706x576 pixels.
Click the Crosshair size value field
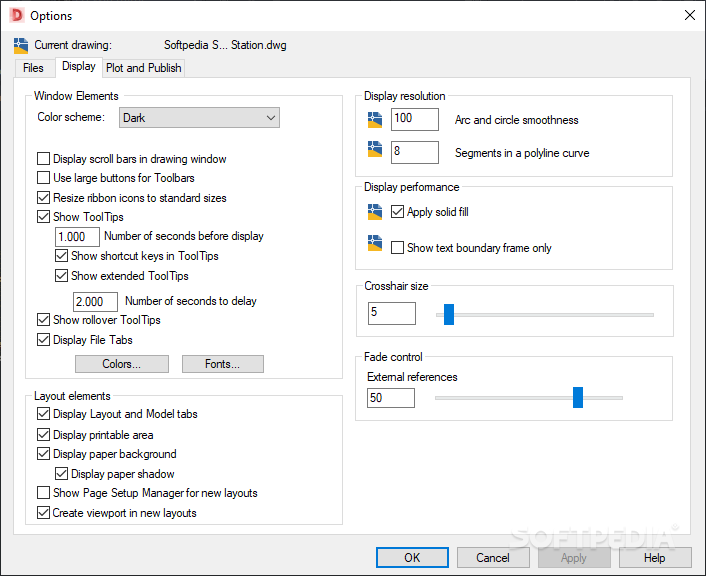pos(392,313)
